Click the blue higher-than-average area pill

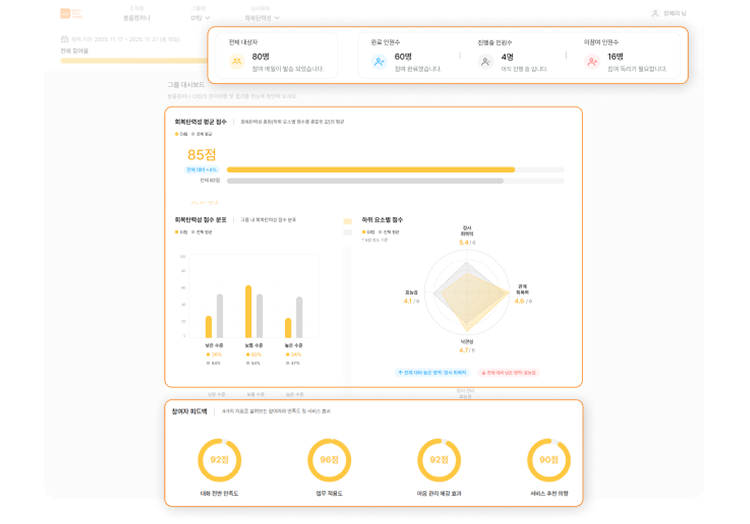pyautogui.click(x=432, y=372)
